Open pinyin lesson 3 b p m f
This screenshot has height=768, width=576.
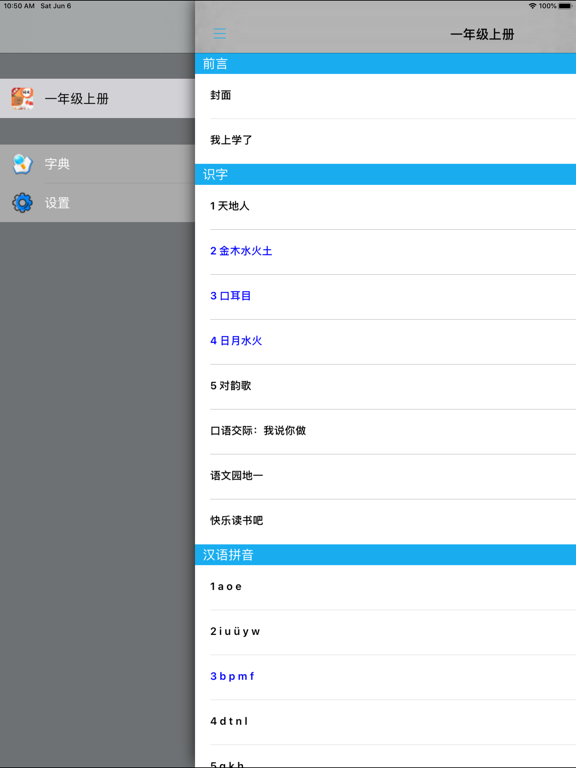[x=385, y=677]
